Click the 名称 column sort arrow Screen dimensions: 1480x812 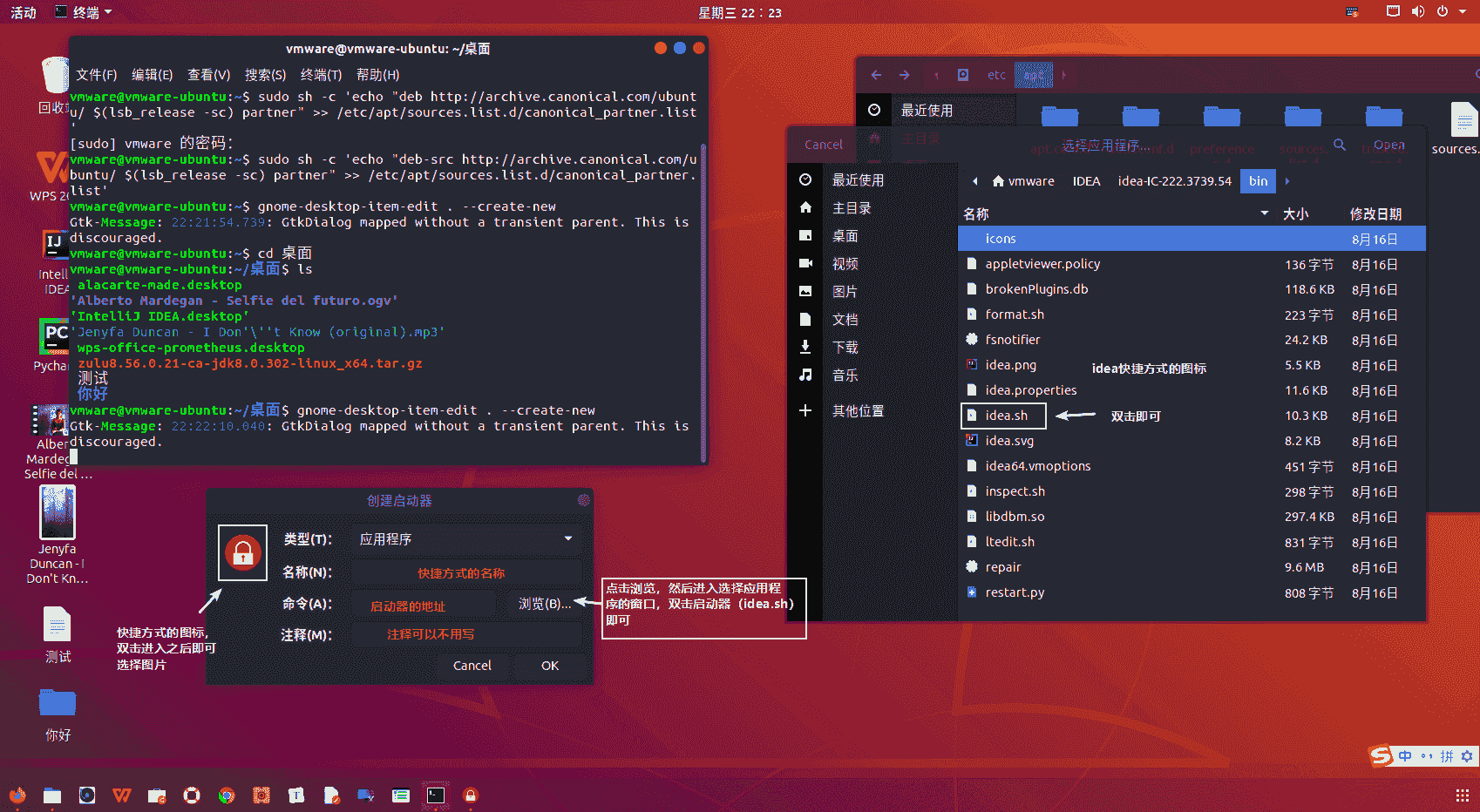coord(1264,213)
